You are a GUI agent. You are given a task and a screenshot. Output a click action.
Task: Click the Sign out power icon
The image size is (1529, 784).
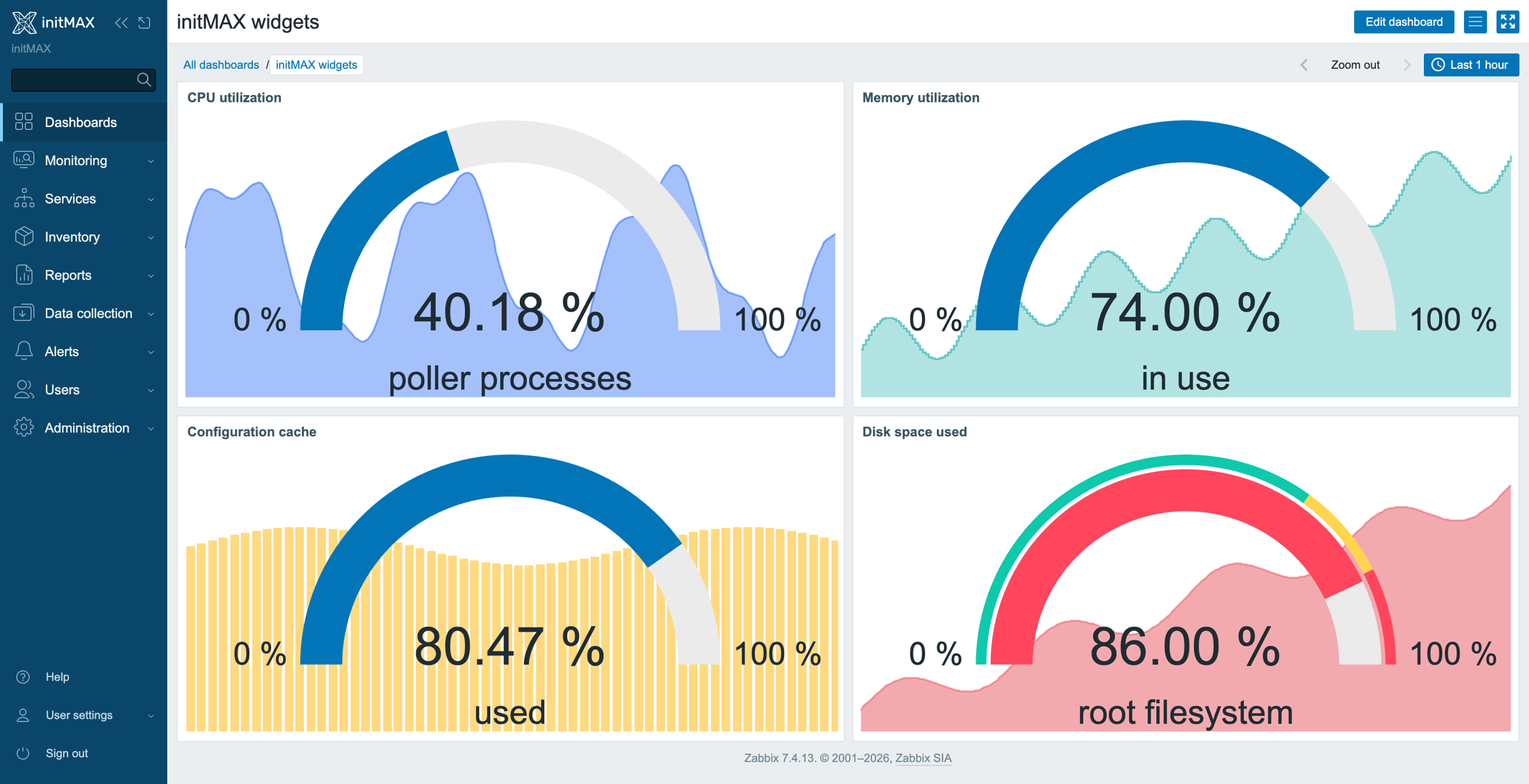point(23,753)
